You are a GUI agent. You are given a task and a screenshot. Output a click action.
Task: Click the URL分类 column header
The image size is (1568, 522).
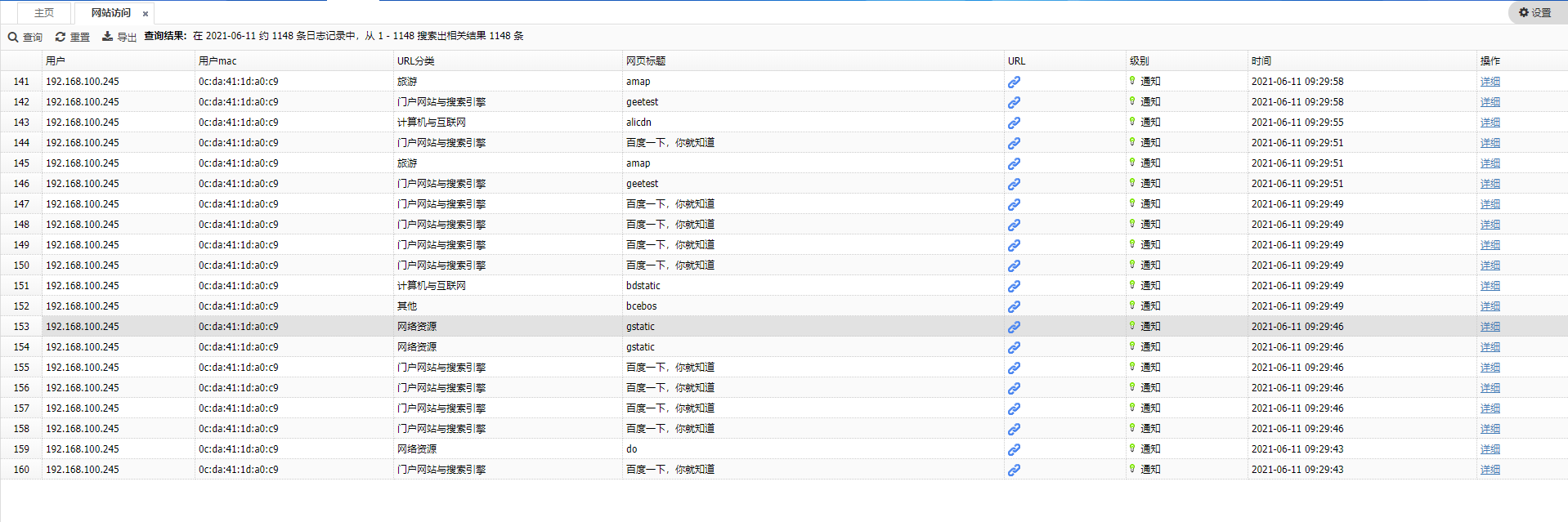pyautogui.click(x=415, y=61)
